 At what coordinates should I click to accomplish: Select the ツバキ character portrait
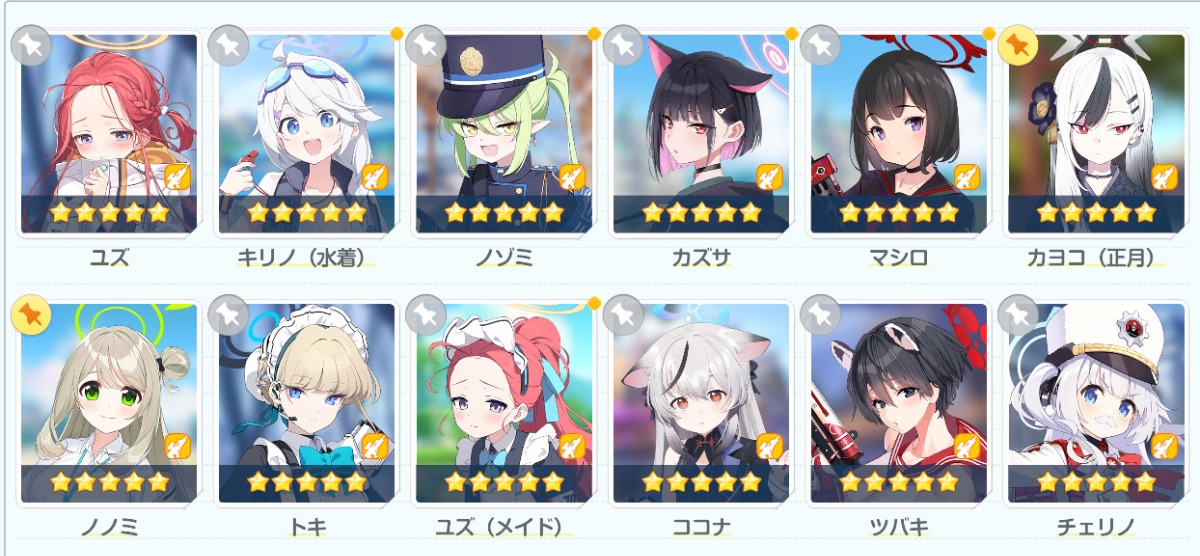pyautogui.click(x=898, y=403)
